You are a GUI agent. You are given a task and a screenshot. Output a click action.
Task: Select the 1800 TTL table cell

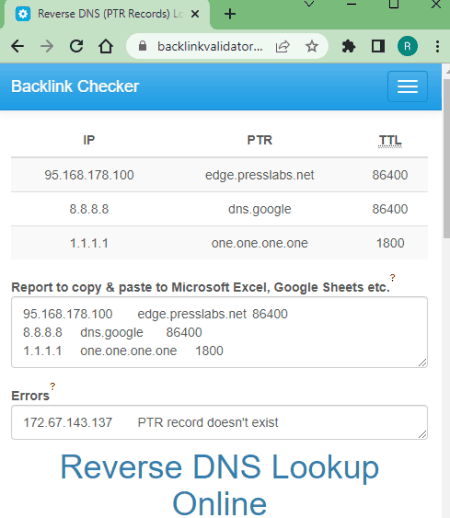390,243
